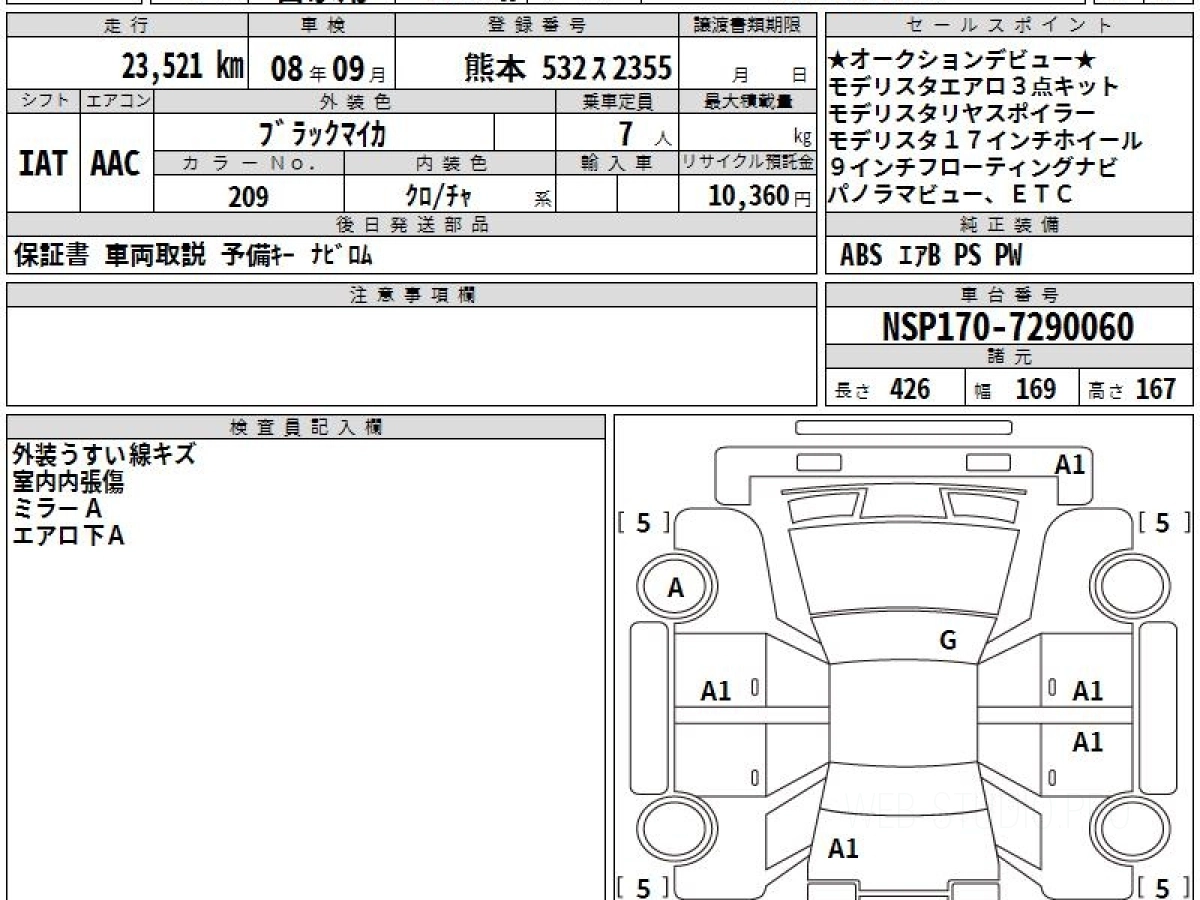Click the 登録番号 header
The width and height of the screenshot is (1200, 900).
coord(538,26)
